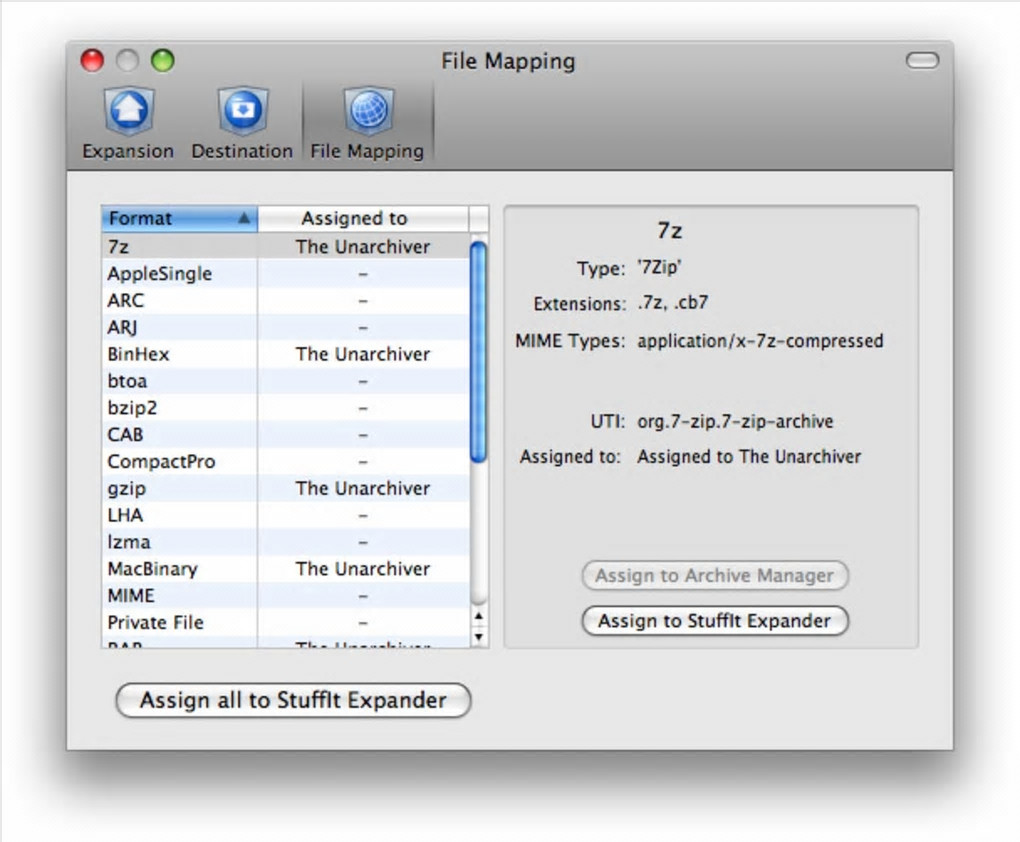
Task: Click The Unarchiver cell in 7z row
Action: coord(363,247)
